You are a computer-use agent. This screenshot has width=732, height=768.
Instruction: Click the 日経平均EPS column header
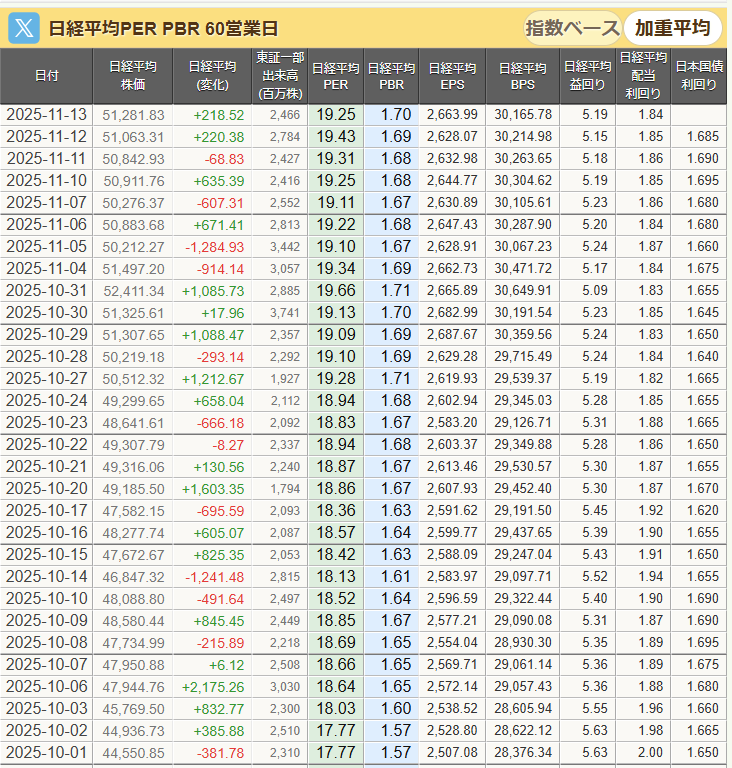452,76
